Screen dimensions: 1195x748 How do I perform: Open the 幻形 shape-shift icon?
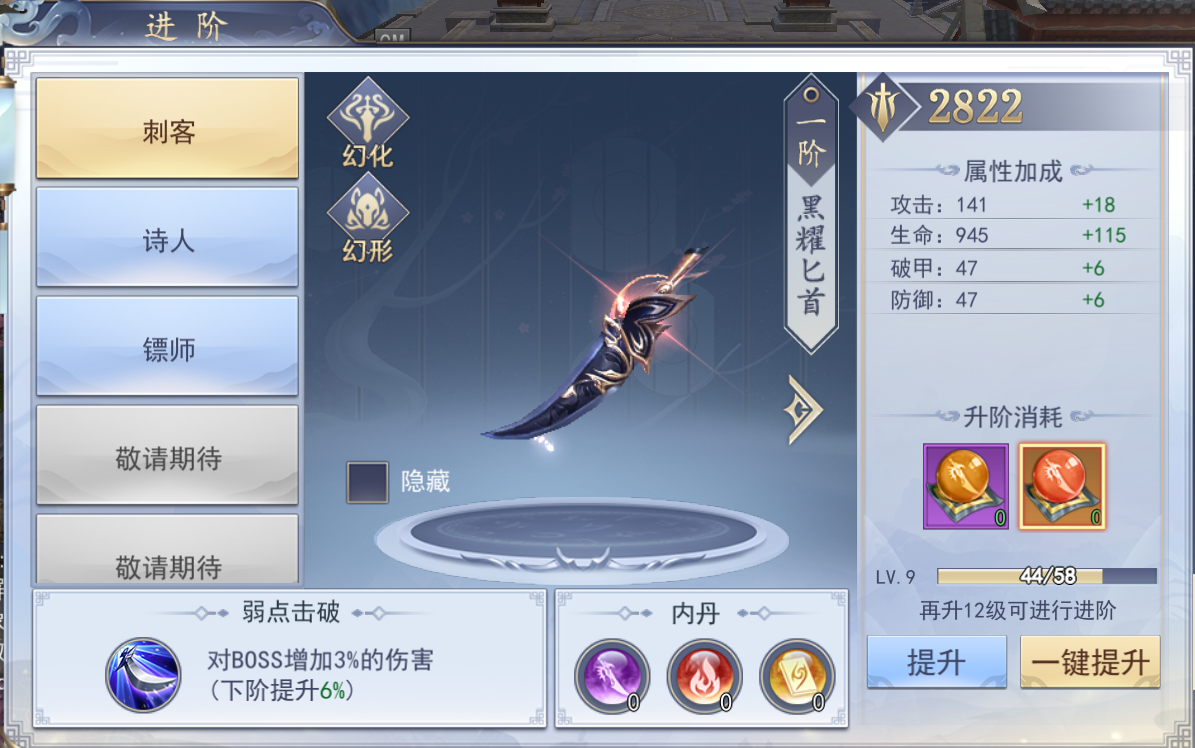[x=368, y=218]
